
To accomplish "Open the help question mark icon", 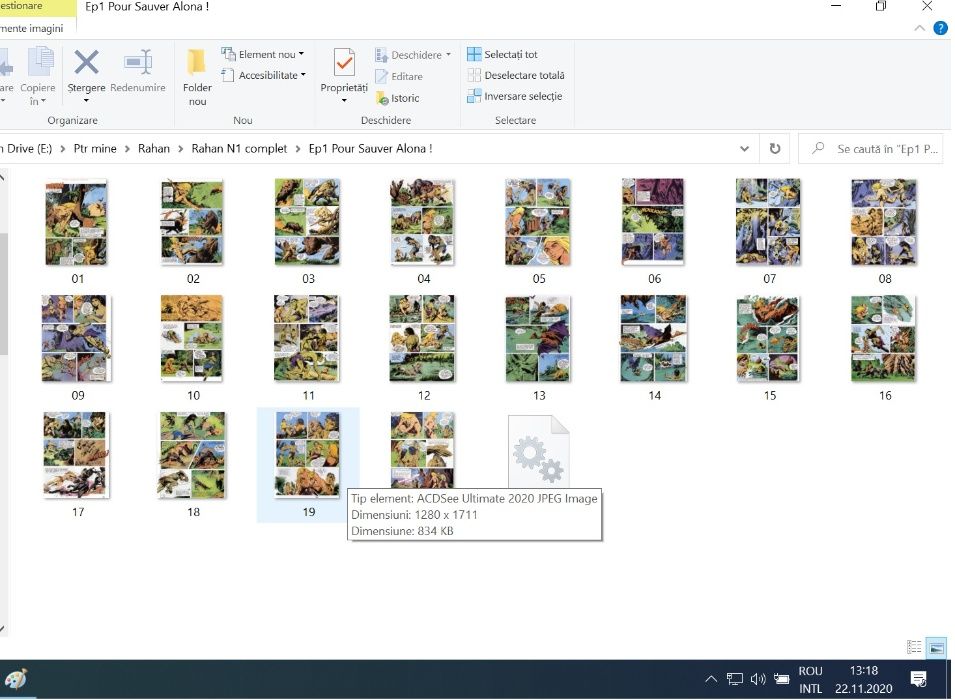I will (940, 28).
